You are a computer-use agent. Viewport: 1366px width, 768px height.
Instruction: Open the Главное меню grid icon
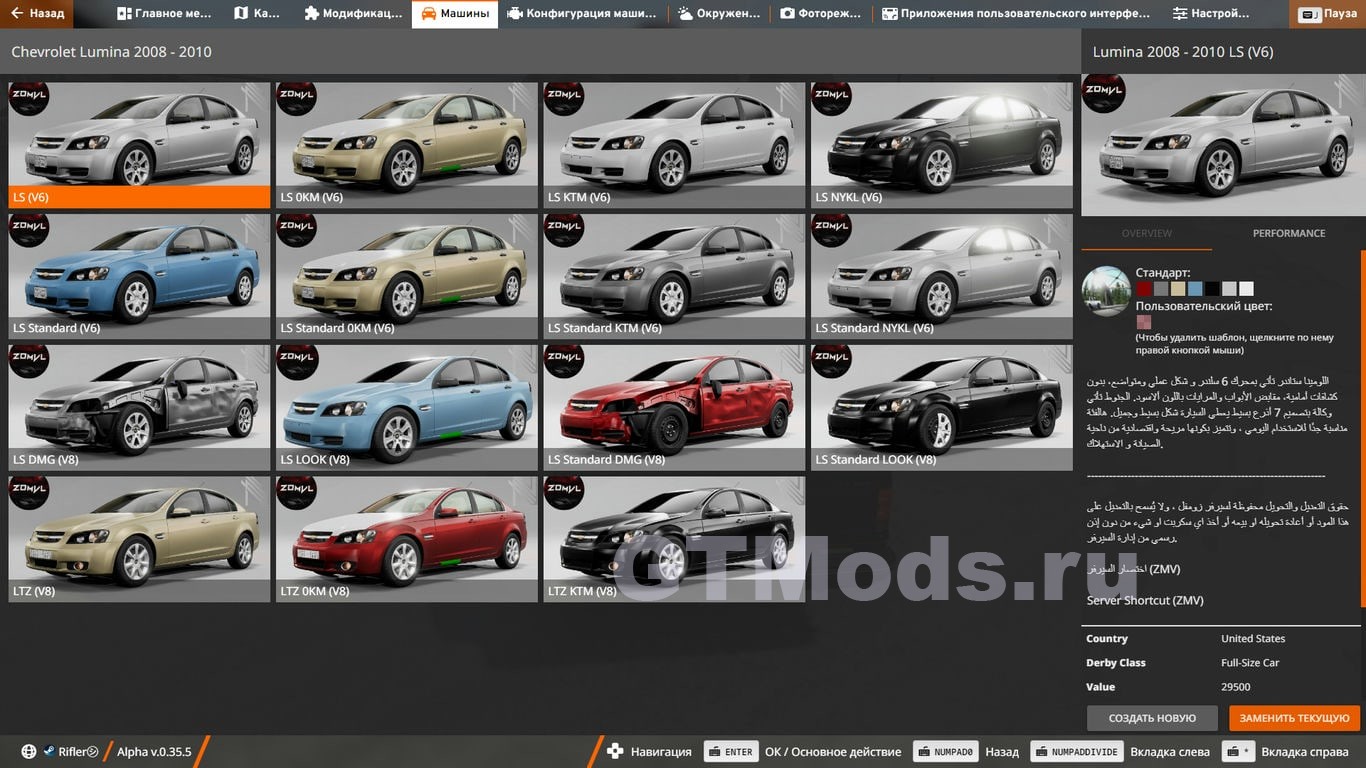(x=124, y=14)
